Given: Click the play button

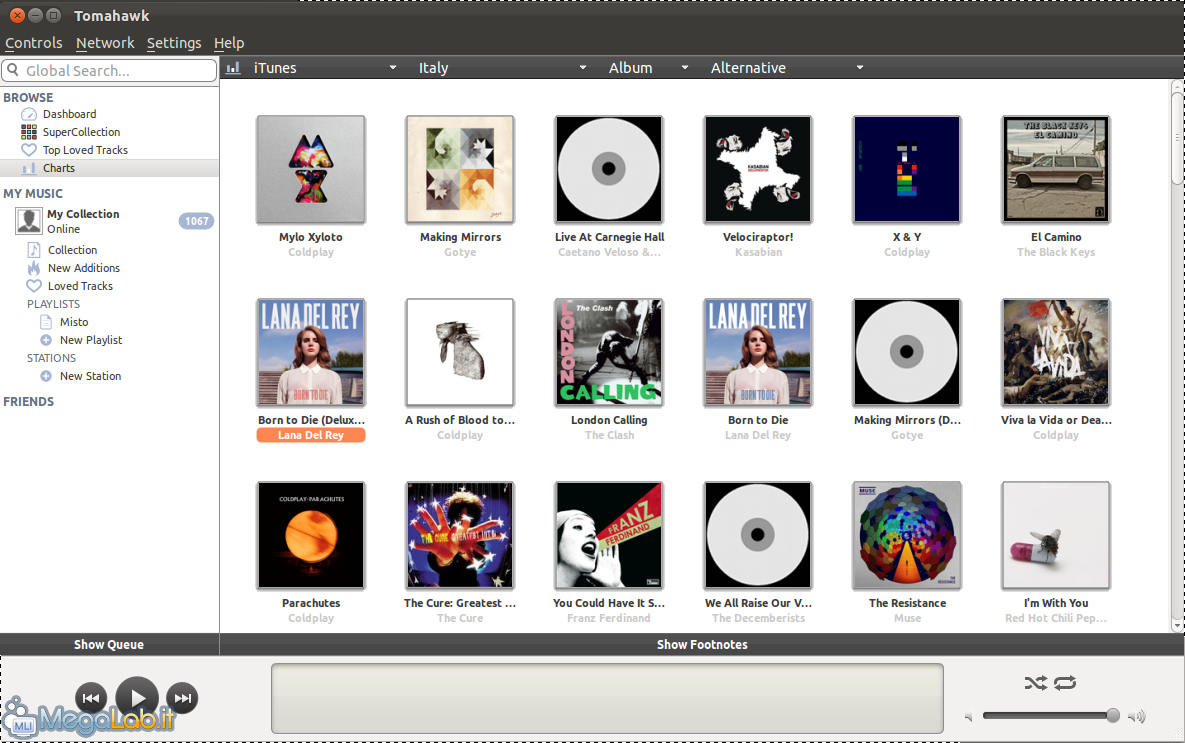Looking at the screenshot, I should point(137,698).
